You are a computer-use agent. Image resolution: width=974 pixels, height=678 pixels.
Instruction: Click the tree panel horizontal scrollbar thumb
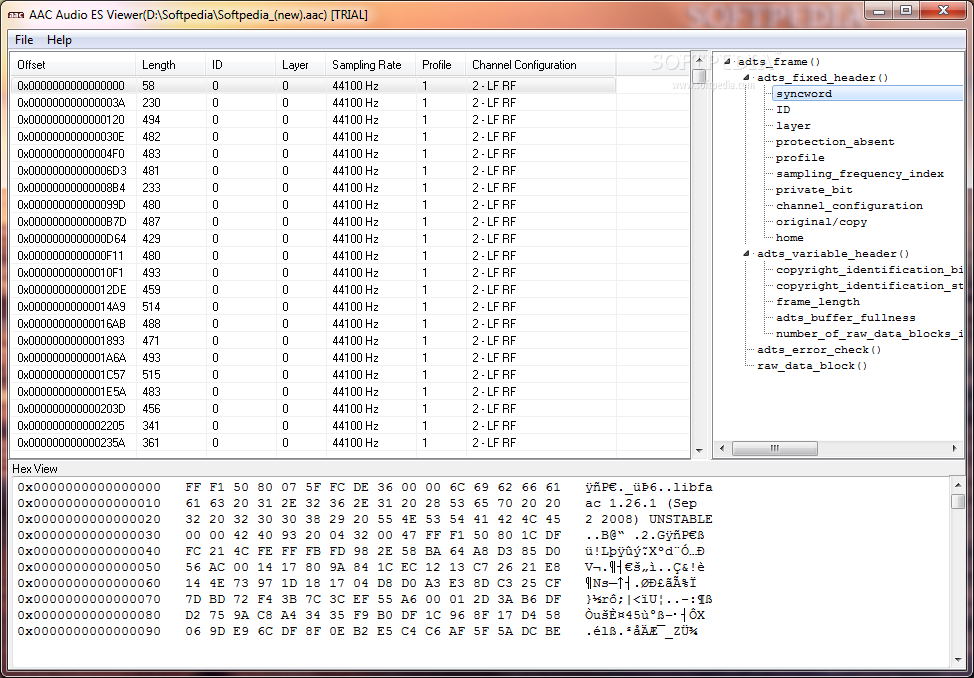(775, 448)
